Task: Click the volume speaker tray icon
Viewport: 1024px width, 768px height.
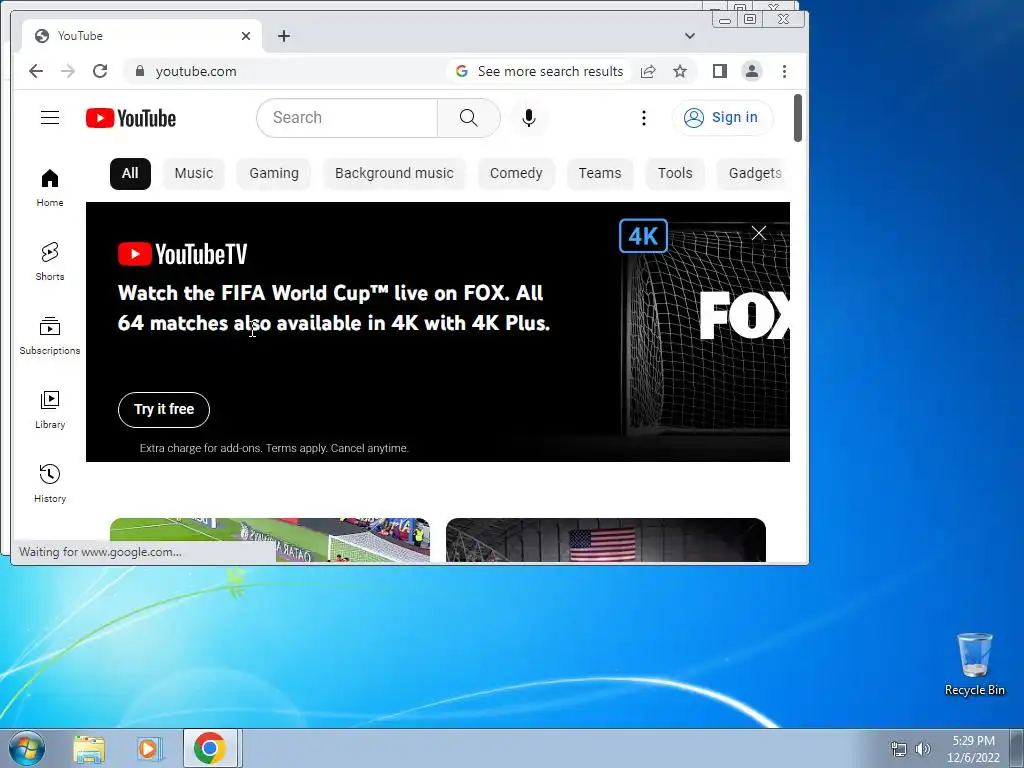Action: pos(922,749)
